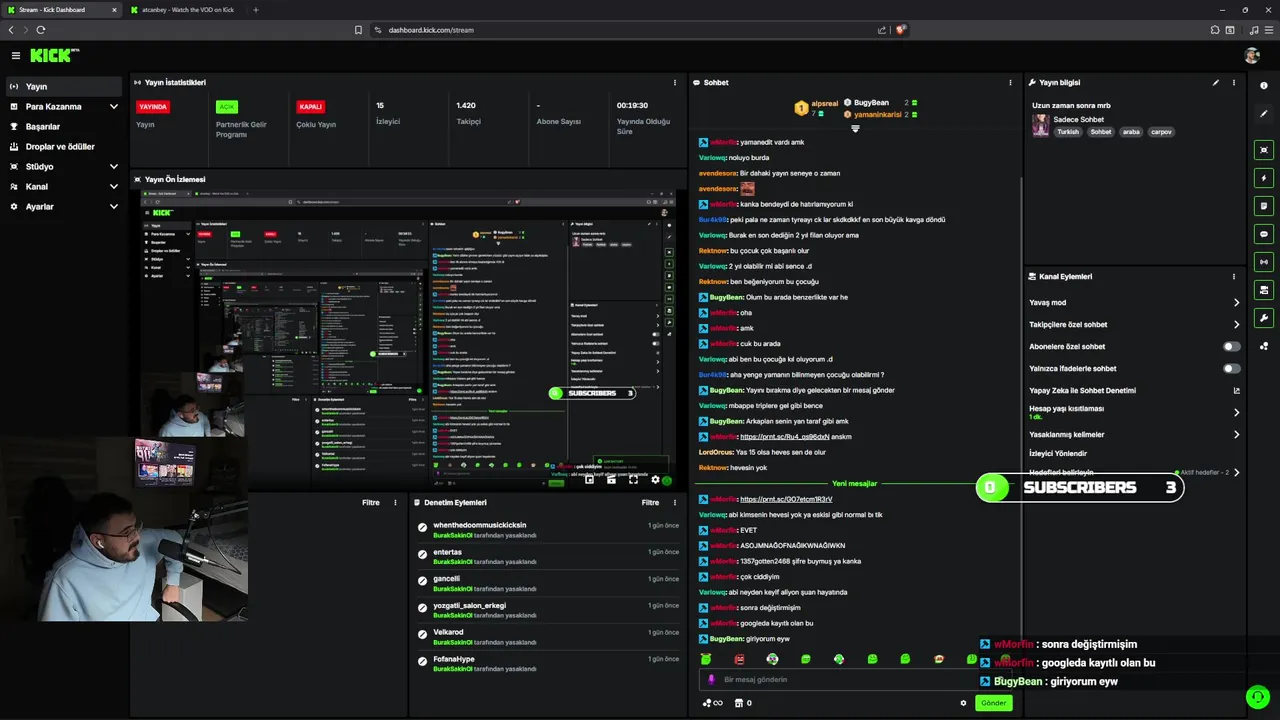
Task: Open the three-dot menu in Yayın bilgisi panel
Action: pos(1234,83)
